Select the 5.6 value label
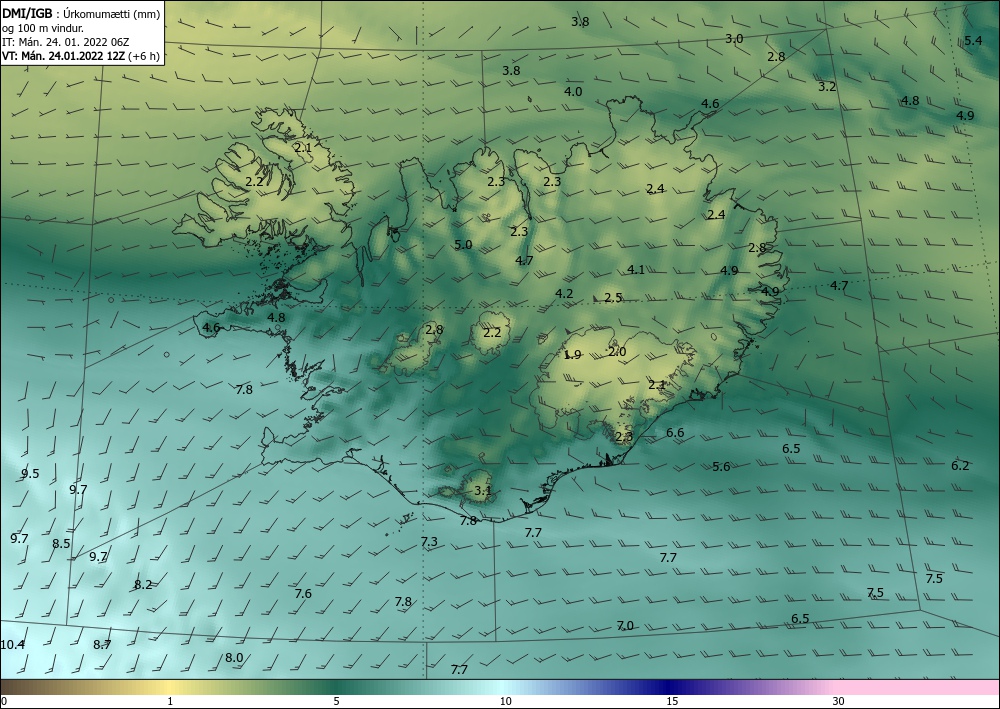Screen dimensions: 1000x709 [721, 467]
